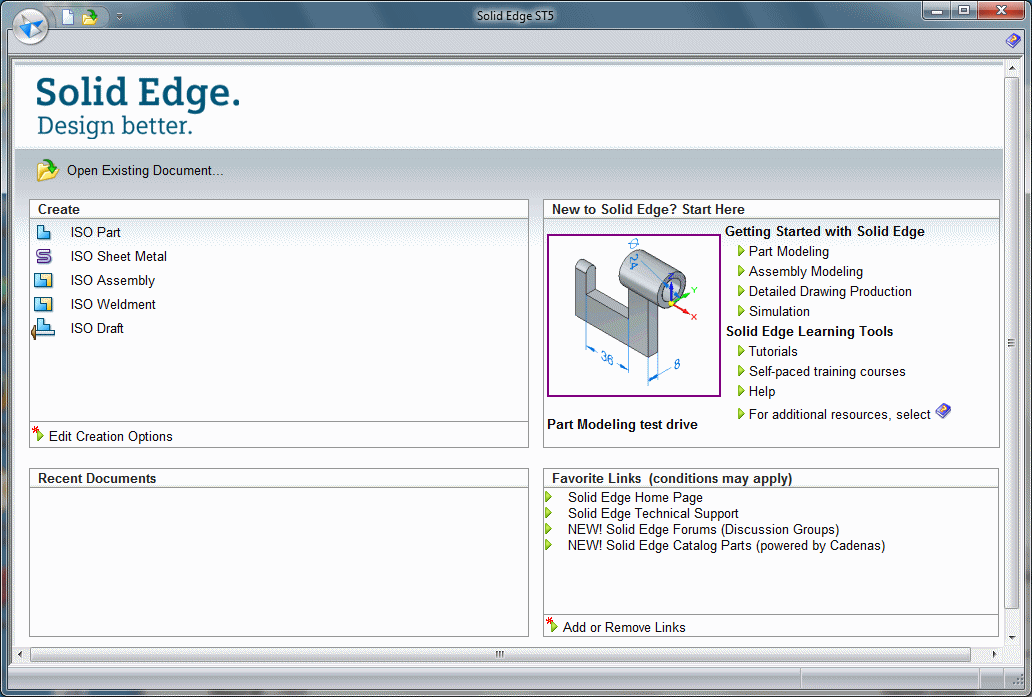Visit the Solid Edge Home Page link
The width and height of the screenshot is (1032, 697).
(635, 498)
